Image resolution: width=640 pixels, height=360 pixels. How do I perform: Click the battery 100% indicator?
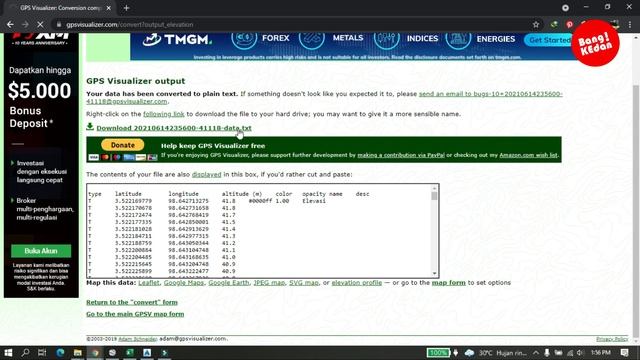pos(438,353)
